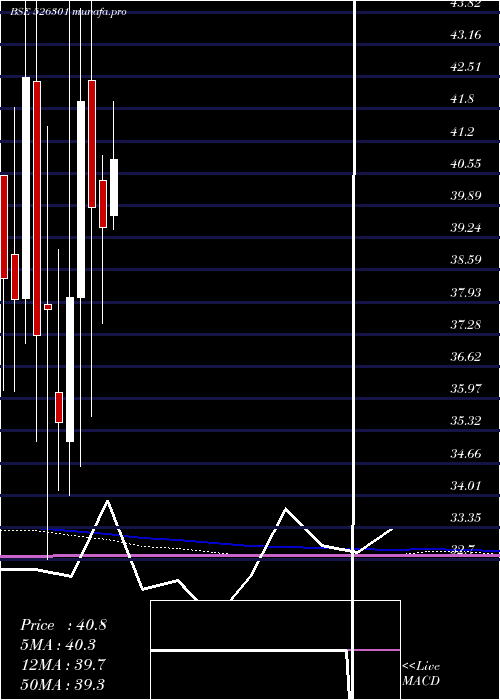The height and width of the screenshot is (700, 500).
Task: Click the 38.59 price axis label
Action: pos(466,259)
